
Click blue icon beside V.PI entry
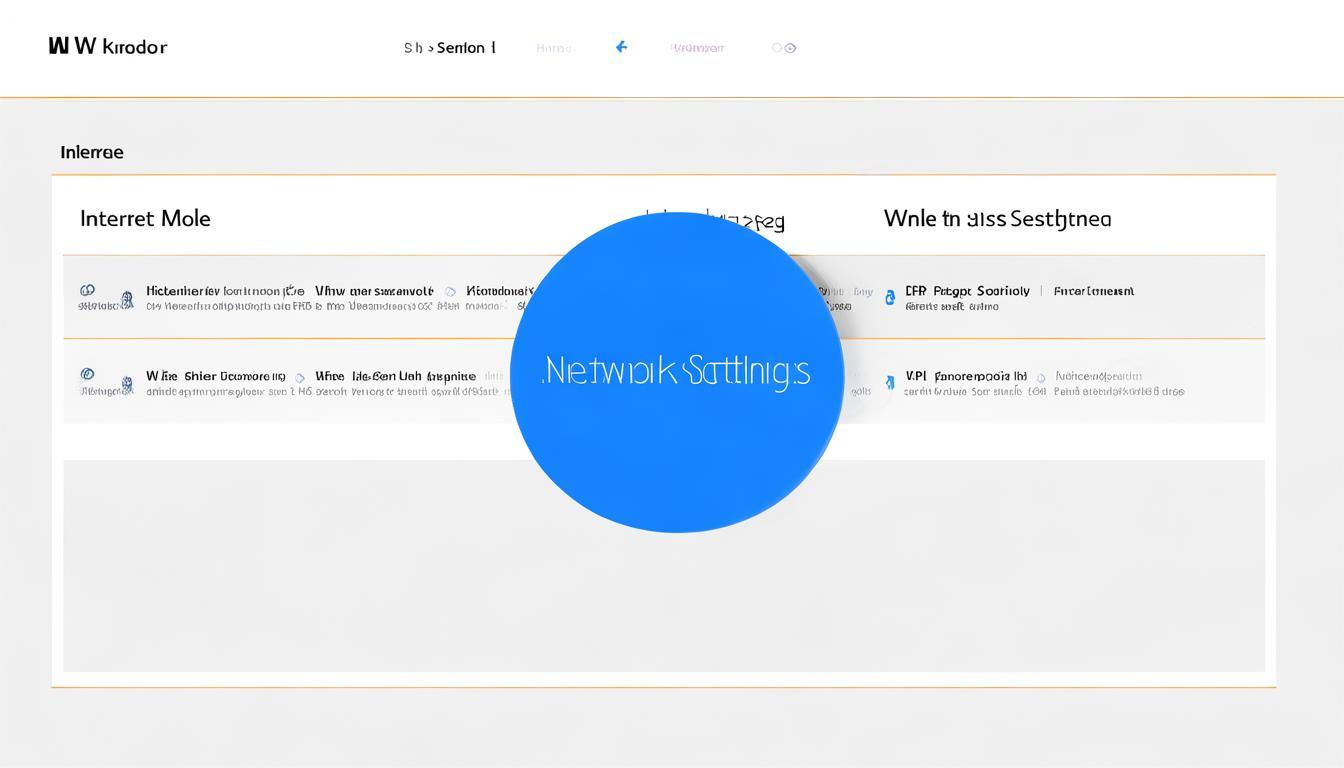pyautogui.click(x=890, y=382)
